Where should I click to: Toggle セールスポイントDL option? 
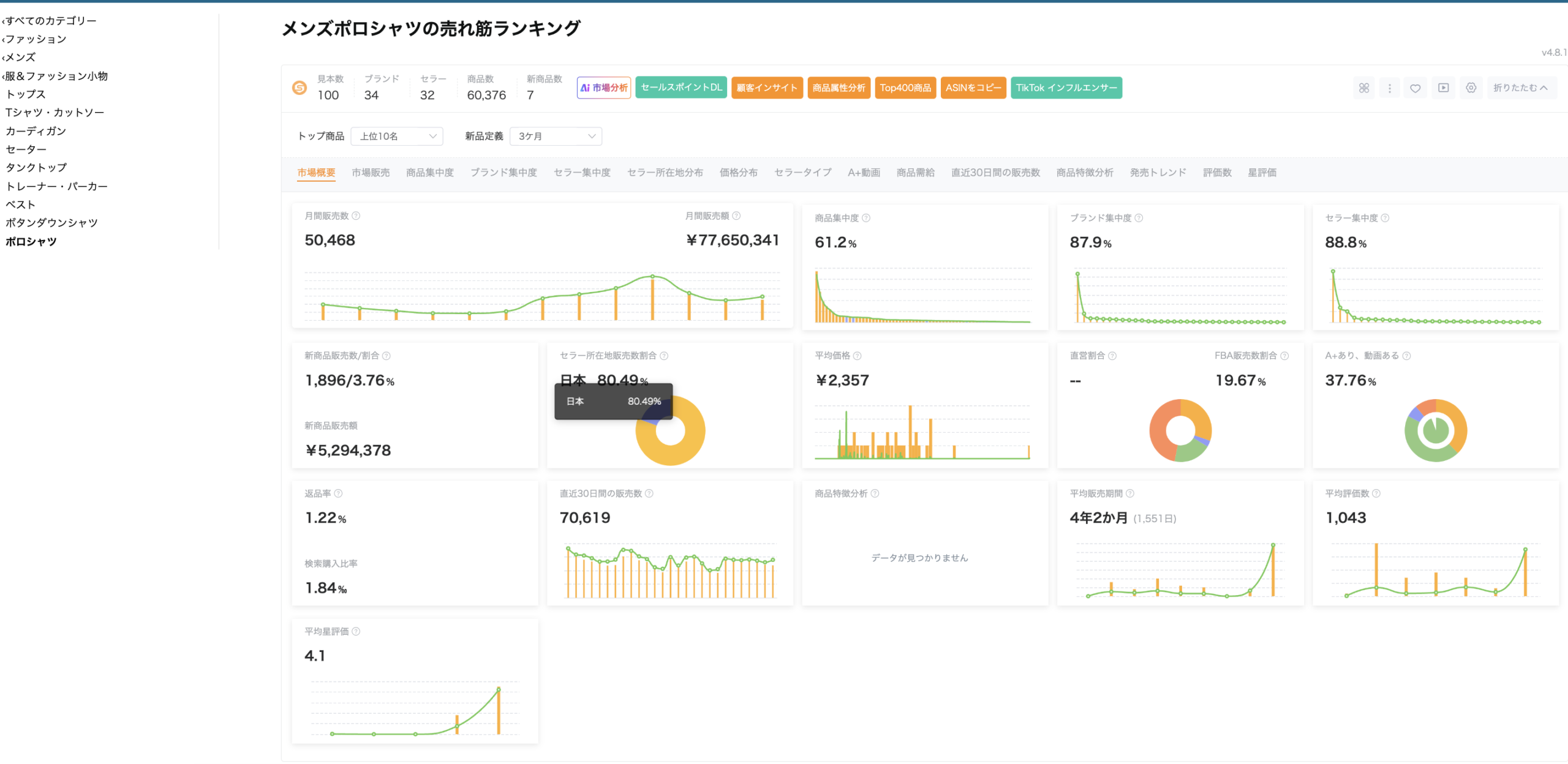(x=681, y=88)
